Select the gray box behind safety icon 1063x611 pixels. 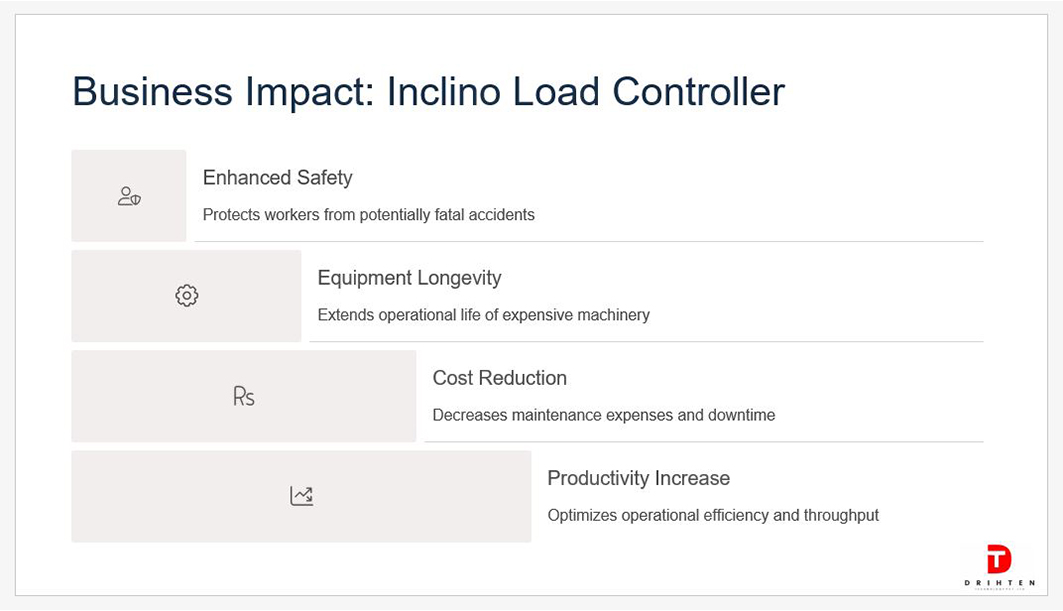(x=129, y=196)
